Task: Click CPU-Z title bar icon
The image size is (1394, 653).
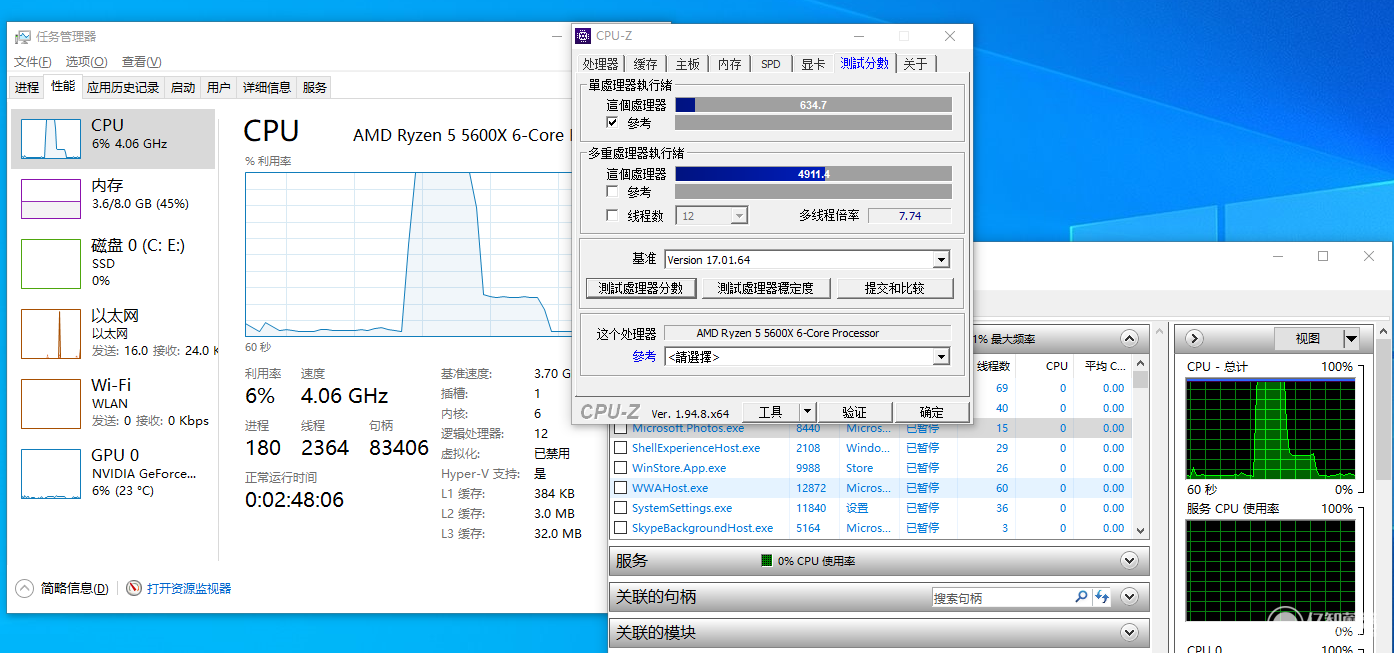Action: pyautogui.click(x=583, y=36)
